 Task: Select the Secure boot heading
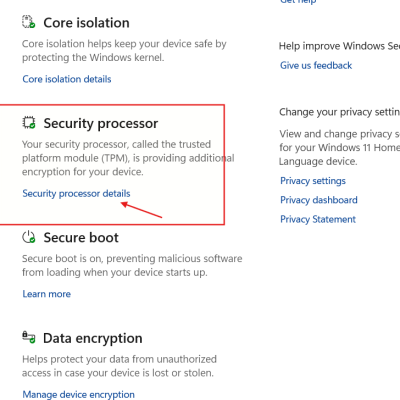tap(81, 238)
